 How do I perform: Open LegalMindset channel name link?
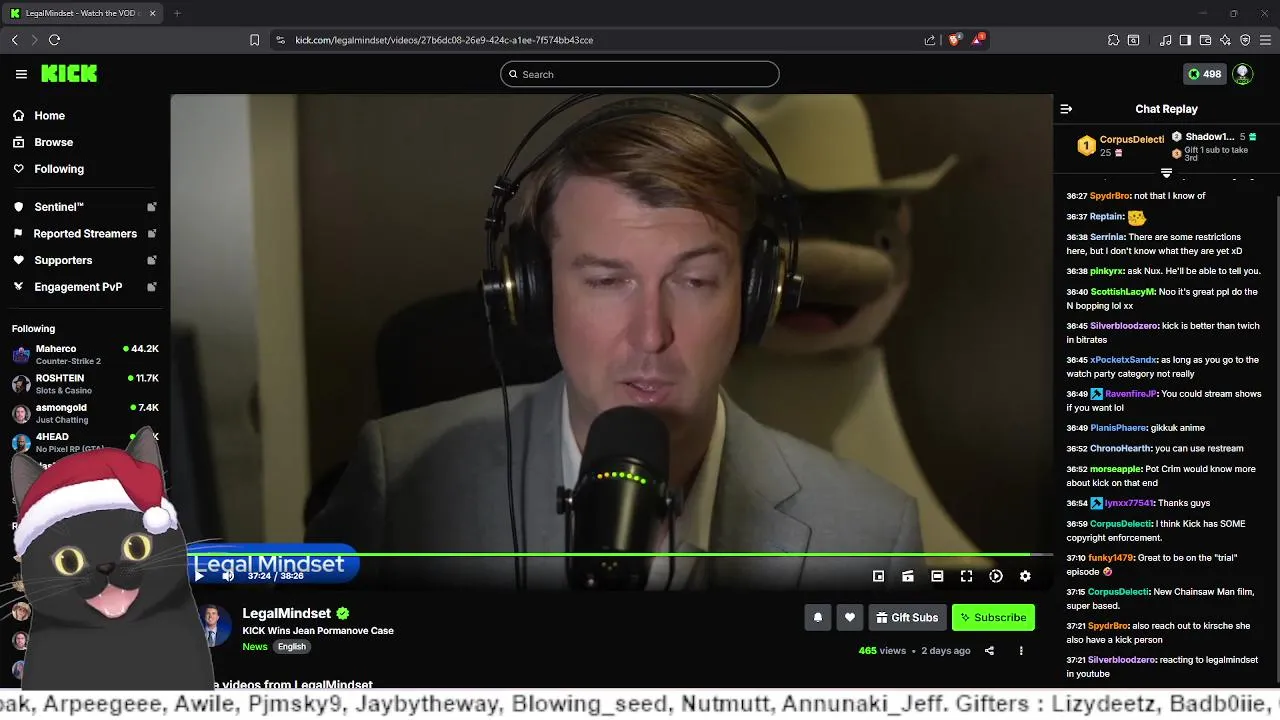click(286, 613)
